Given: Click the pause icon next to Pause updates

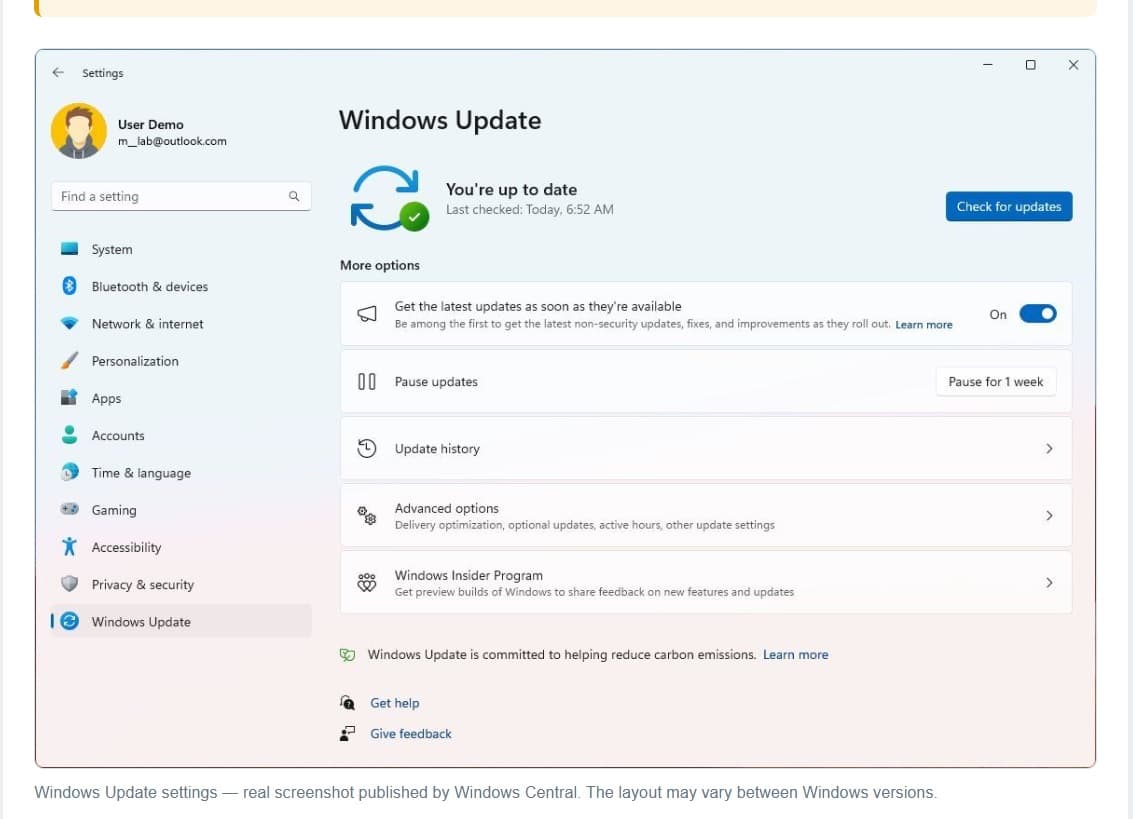Looking at the screenshot, I should point(367,381).
